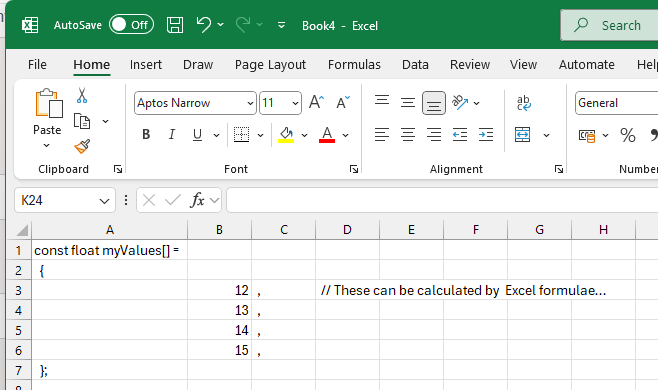Click the Name Box showing K24

[65, 200]
